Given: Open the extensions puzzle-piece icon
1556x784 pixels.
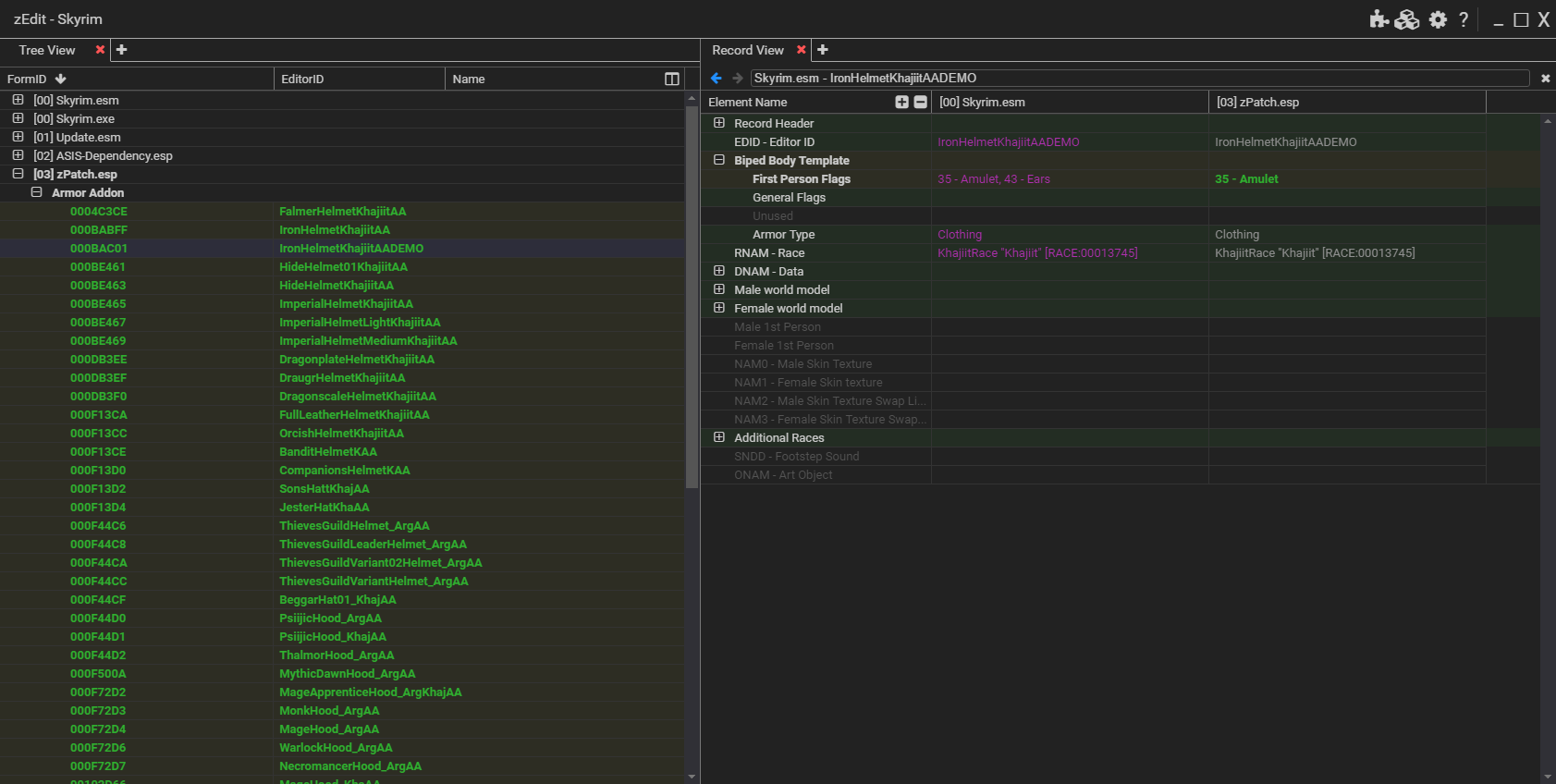Looking at the screenshot, I should click(1378, 19).
